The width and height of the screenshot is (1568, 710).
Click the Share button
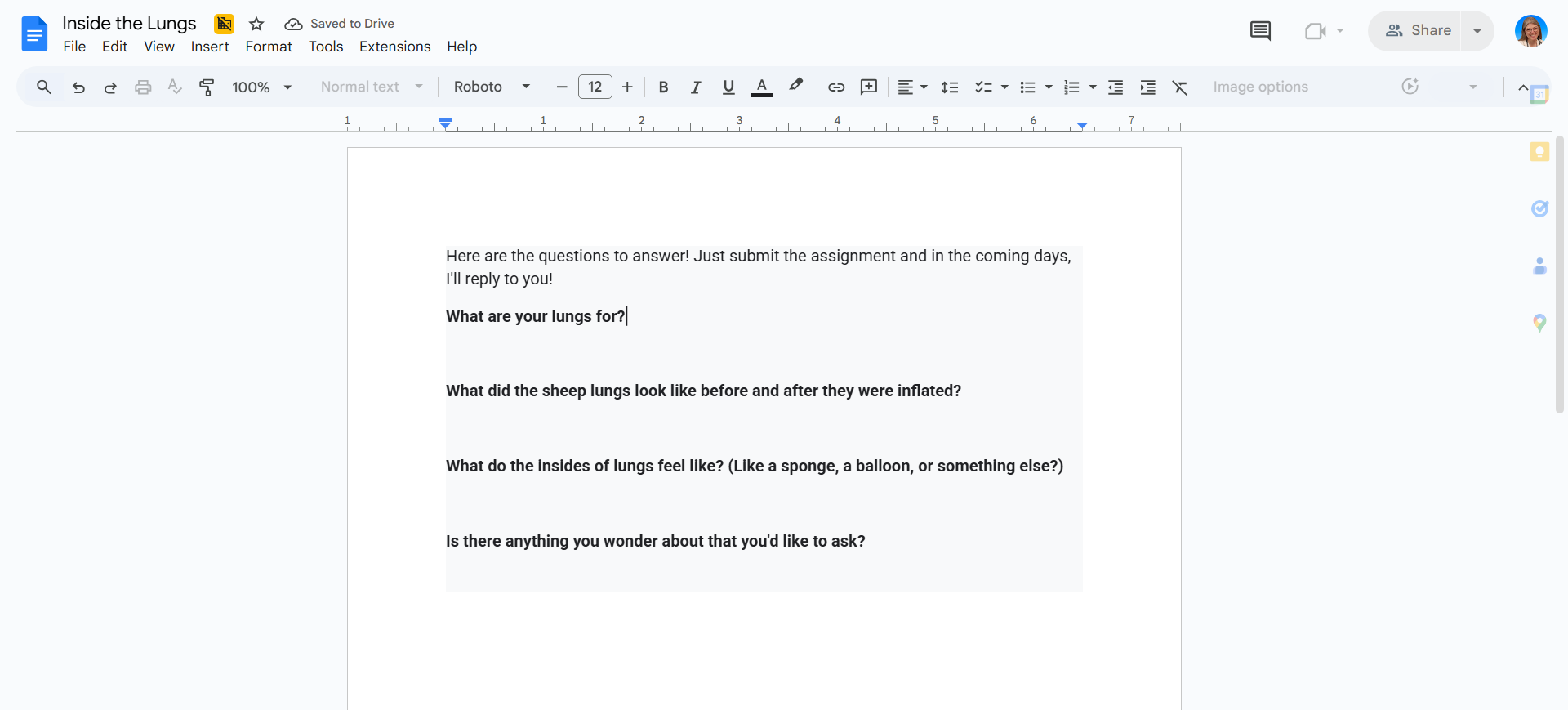point(1418,31)
